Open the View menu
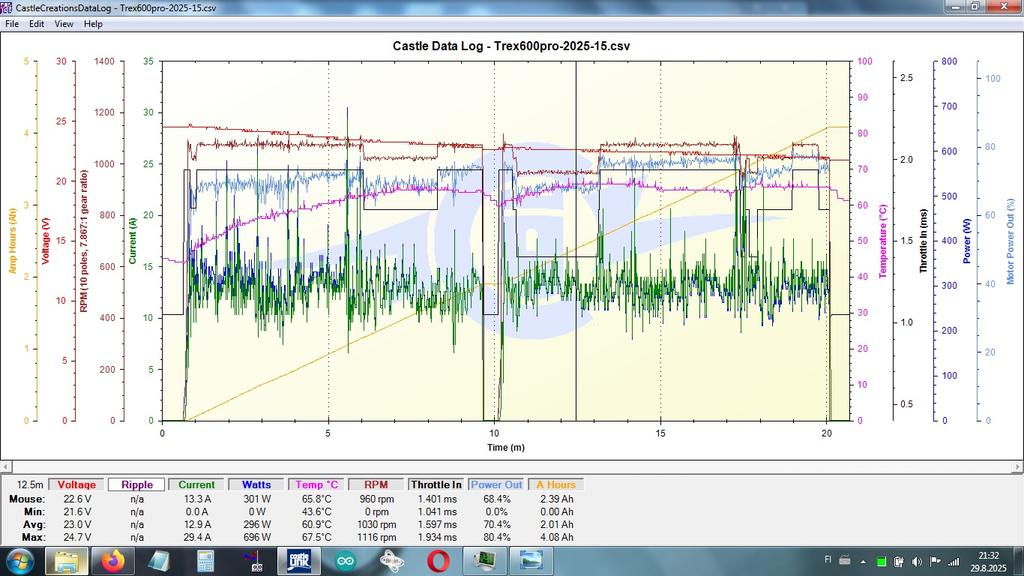Screen dimensions: 1024x576 [64, 23]
